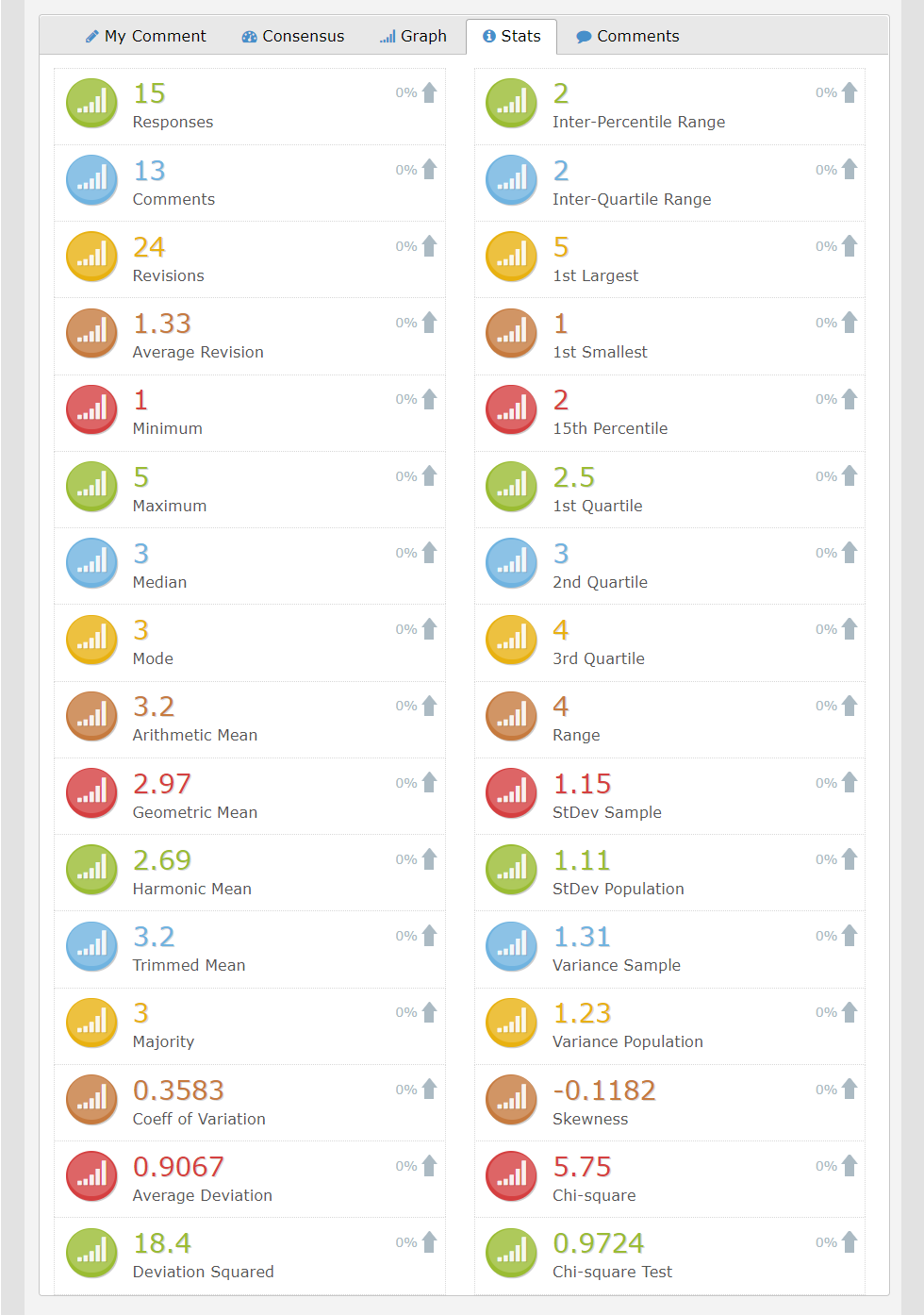Select the Stats tab

point(512,36)
